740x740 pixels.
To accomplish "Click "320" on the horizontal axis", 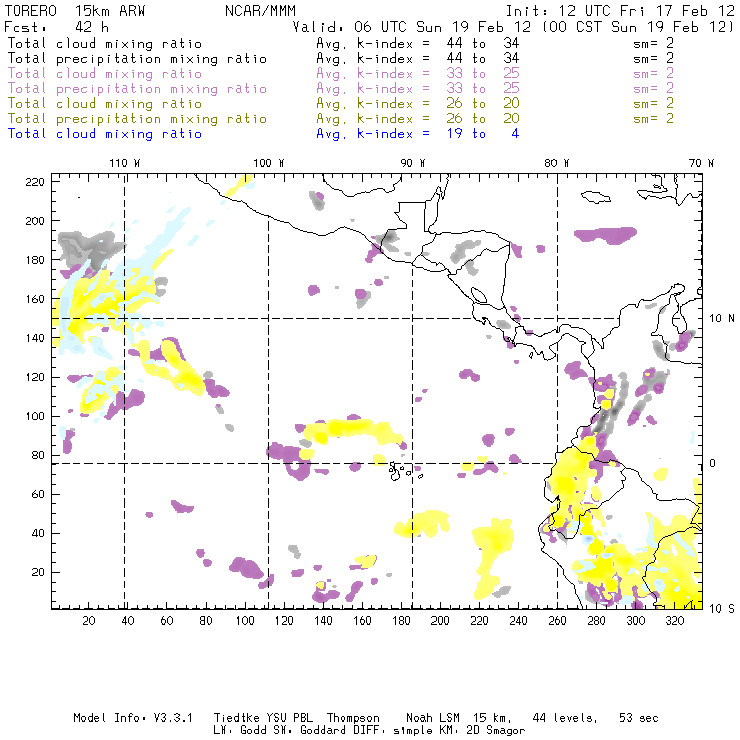I will point(674,621).
